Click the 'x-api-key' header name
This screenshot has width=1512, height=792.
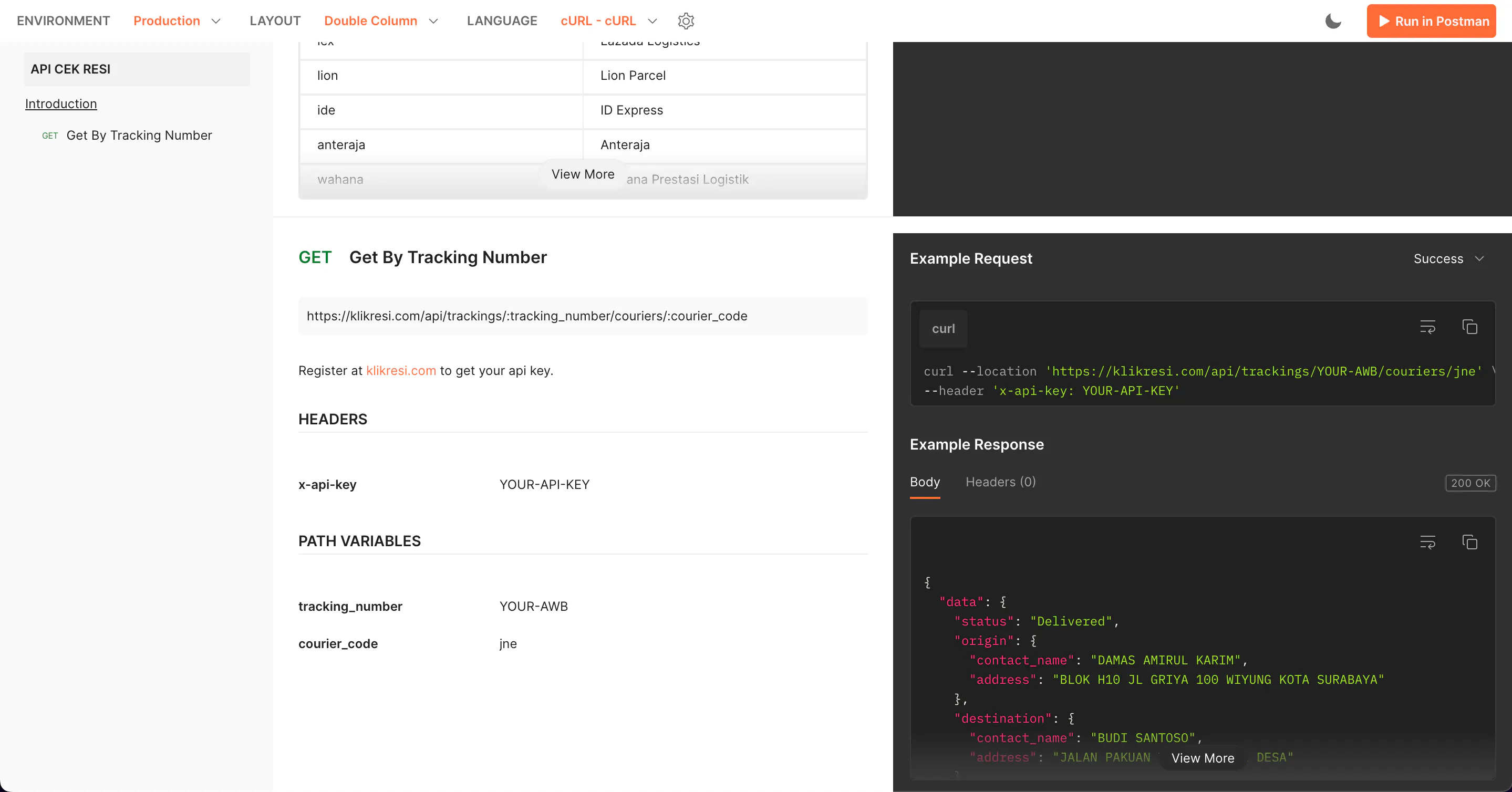coord(327,485)
